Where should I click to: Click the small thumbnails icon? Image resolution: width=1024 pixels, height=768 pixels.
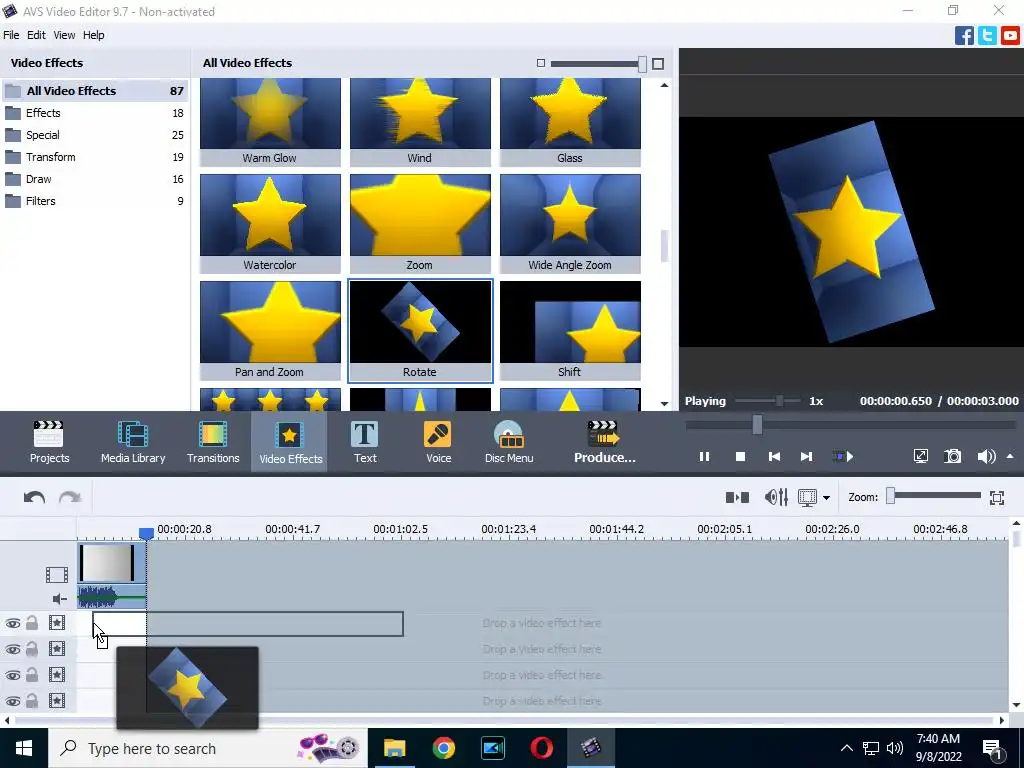(x=541, y=63)
